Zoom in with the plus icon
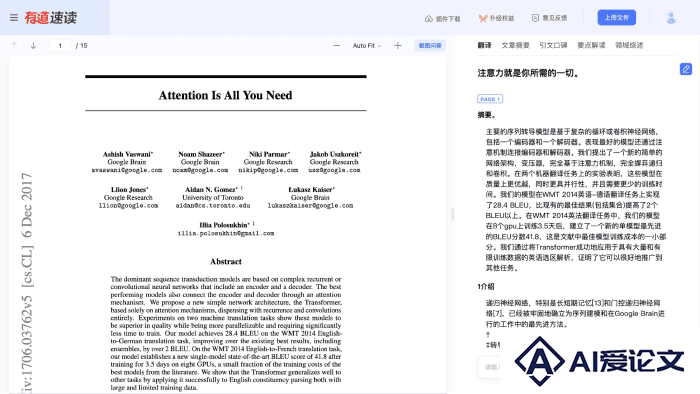Viewport: 700px width, 394px height. pyautogui.click(x=398, y=46)
